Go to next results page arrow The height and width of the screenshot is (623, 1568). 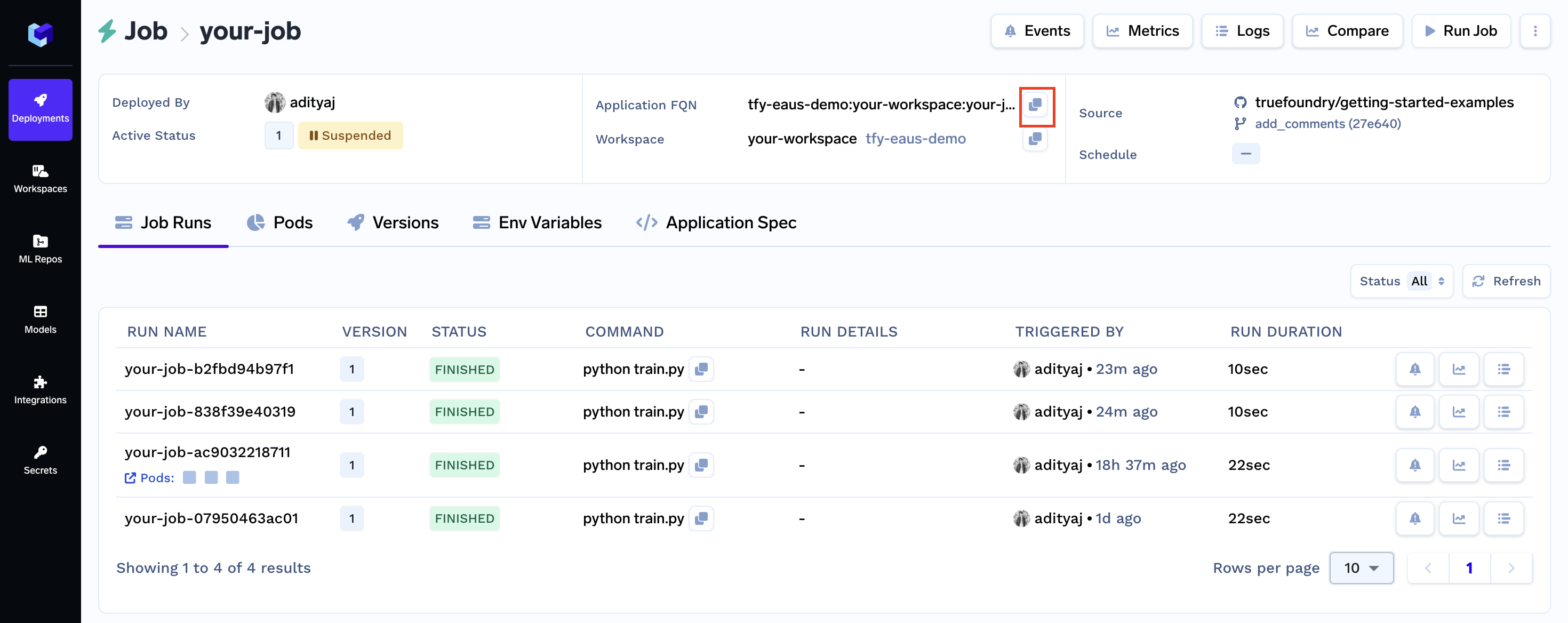pos(1511,568)
